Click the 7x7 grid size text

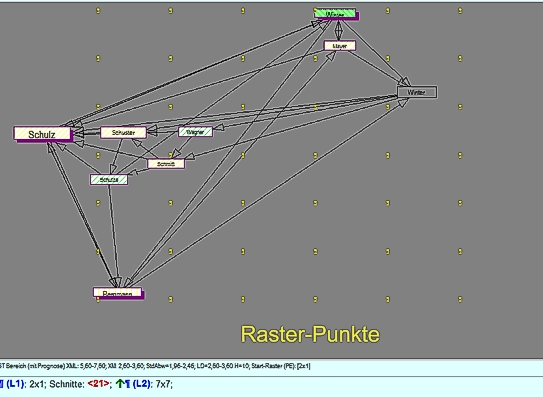pyautogui.click(x=163, y=384)
